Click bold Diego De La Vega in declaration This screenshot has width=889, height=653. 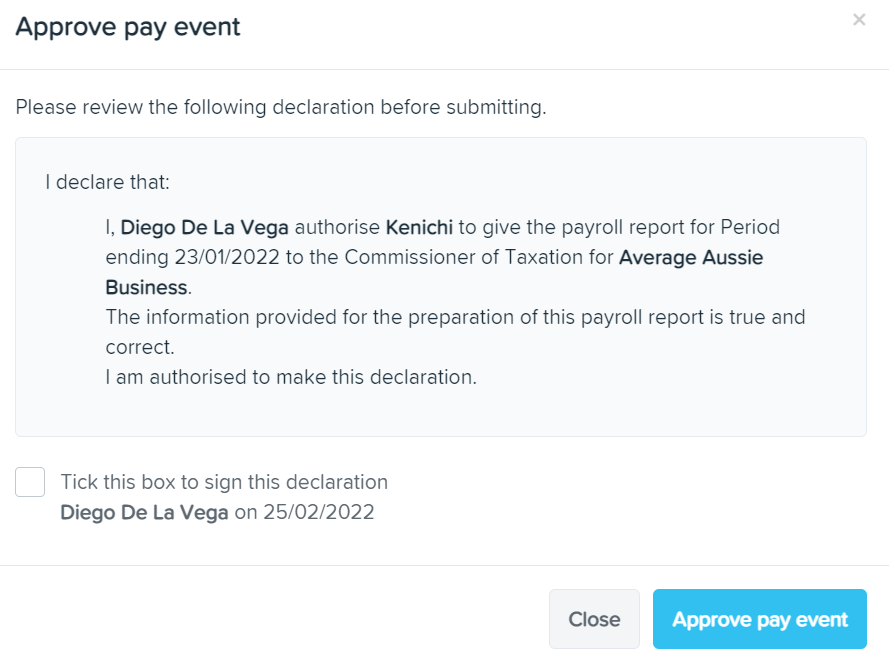205,227
